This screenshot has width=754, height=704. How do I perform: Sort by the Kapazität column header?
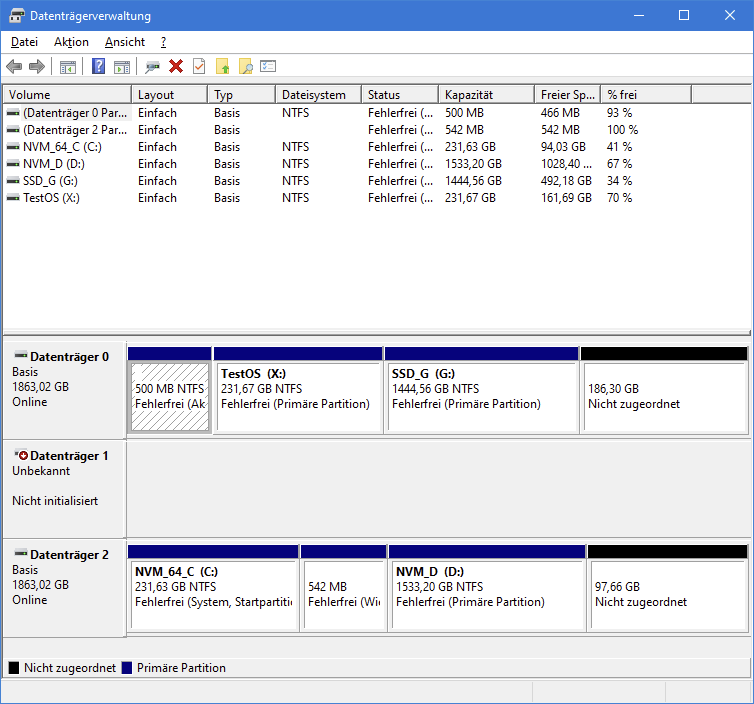tap(487, 95)
